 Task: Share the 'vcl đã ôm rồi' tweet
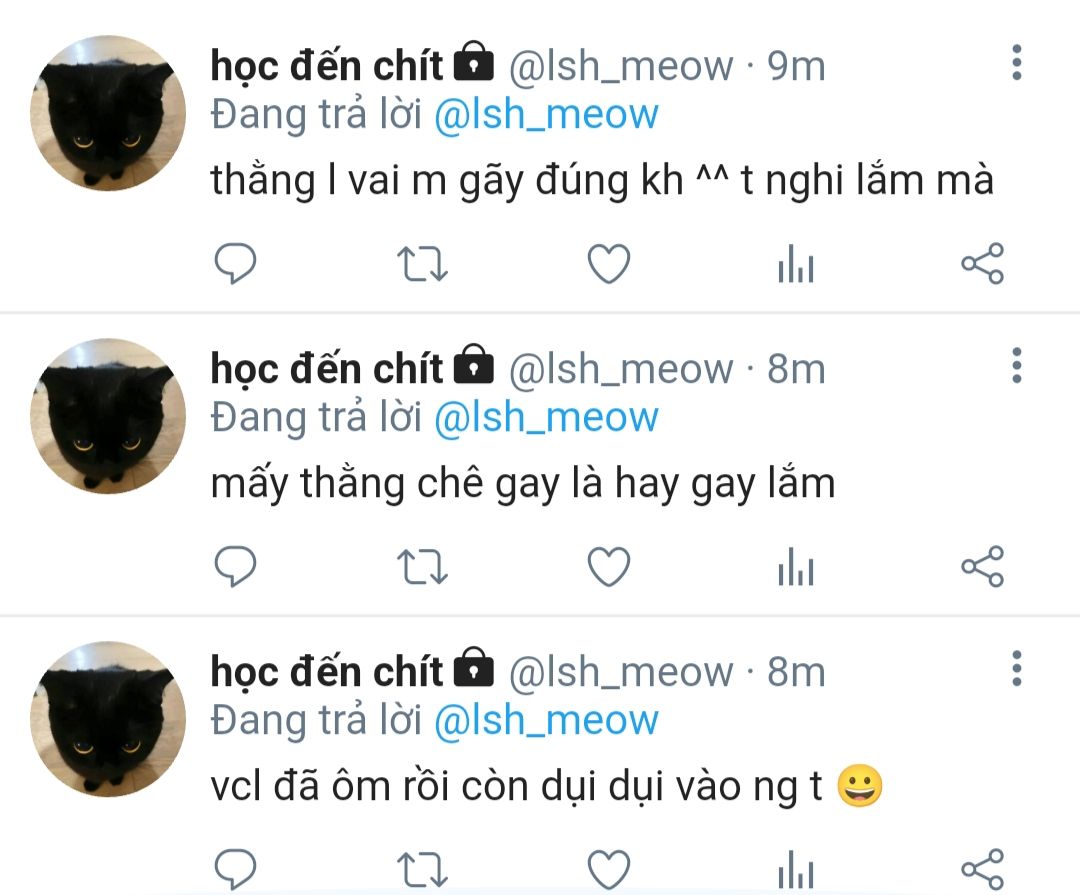(x=983, y=870)
